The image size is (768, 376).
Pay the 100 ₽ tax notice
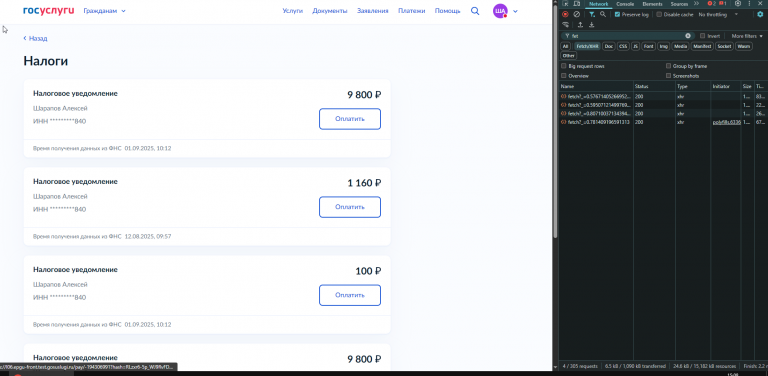pyautogui.click(x=350, y=295)
